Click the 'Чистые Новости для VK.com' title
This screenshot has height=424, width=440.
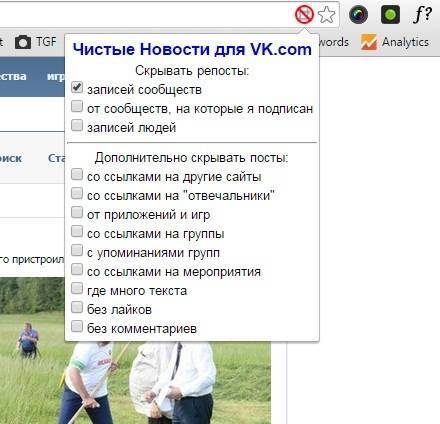pyautogui.click(x=192, y=49)
